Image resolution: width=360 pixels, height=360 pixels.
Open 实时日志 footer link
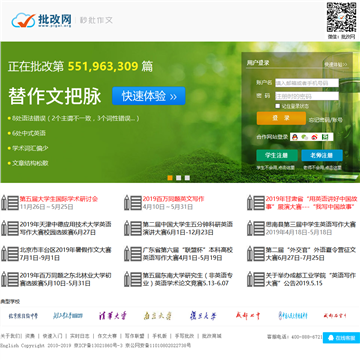pos(80,336)
